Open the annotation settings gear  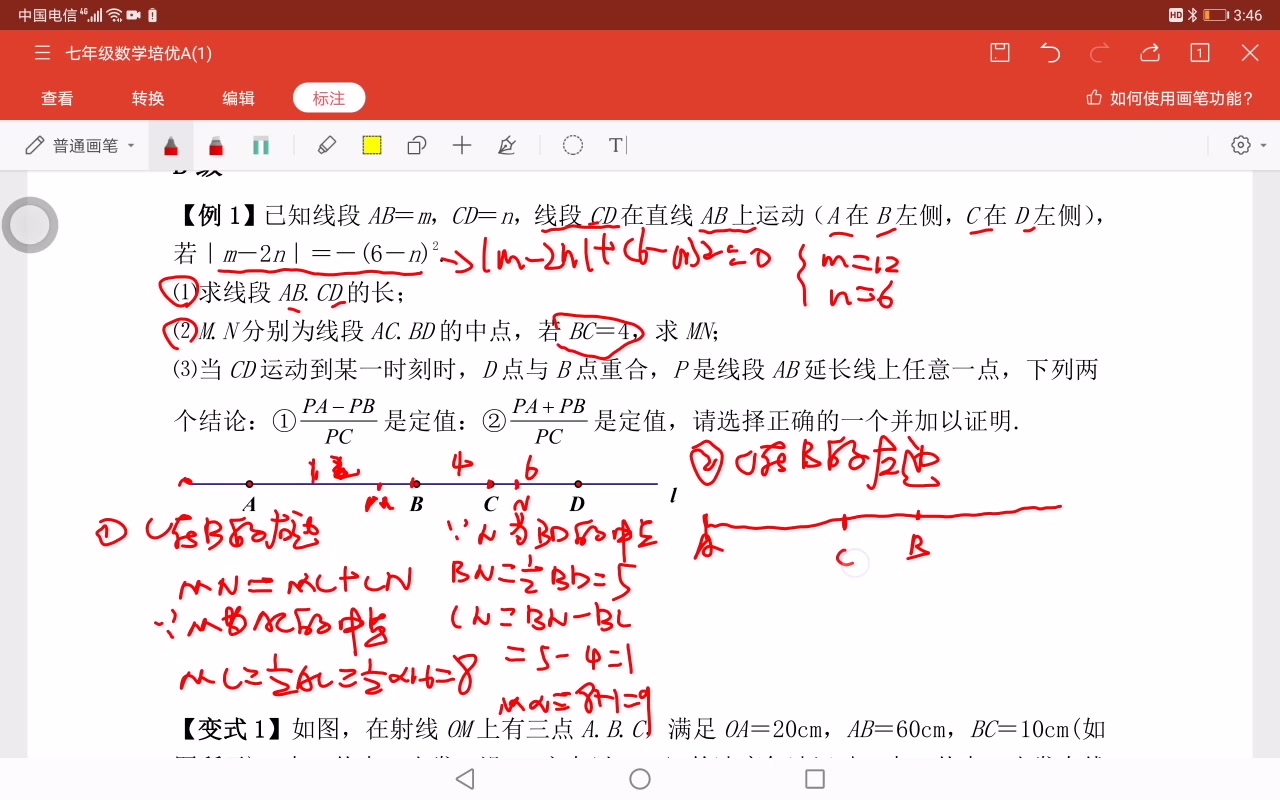(x=1240, y=145)
